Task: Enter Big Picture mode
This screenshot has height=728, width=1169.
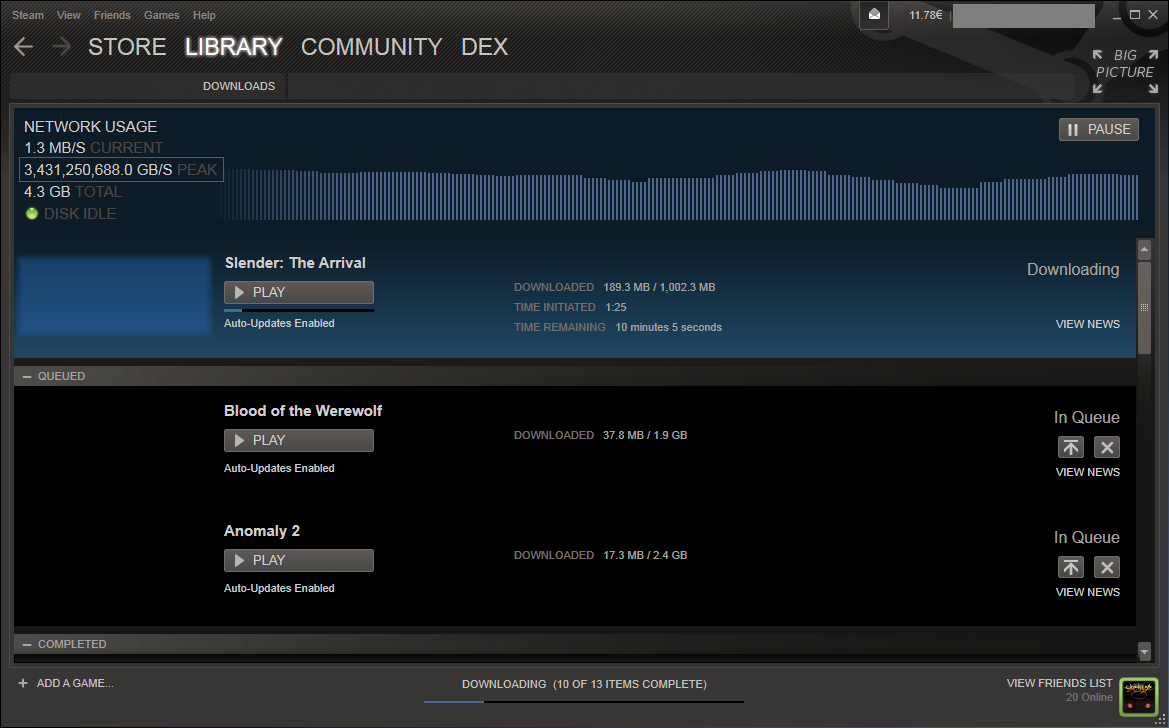Action: pyautogui.click(x=1125, y=72)
